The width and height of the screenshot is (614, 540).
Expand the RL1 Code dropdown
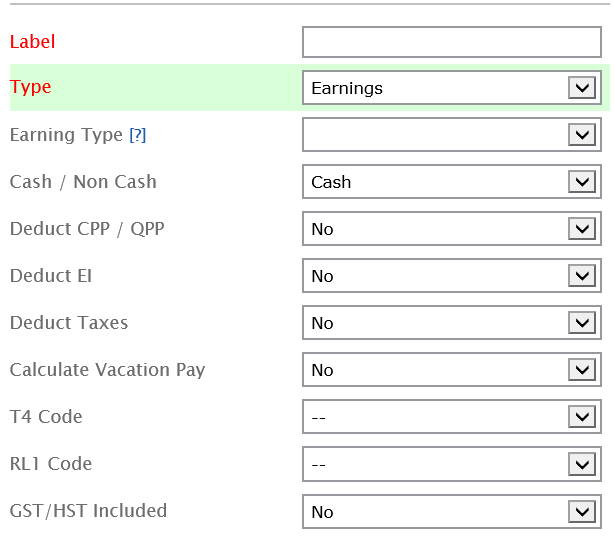(451, 464)
